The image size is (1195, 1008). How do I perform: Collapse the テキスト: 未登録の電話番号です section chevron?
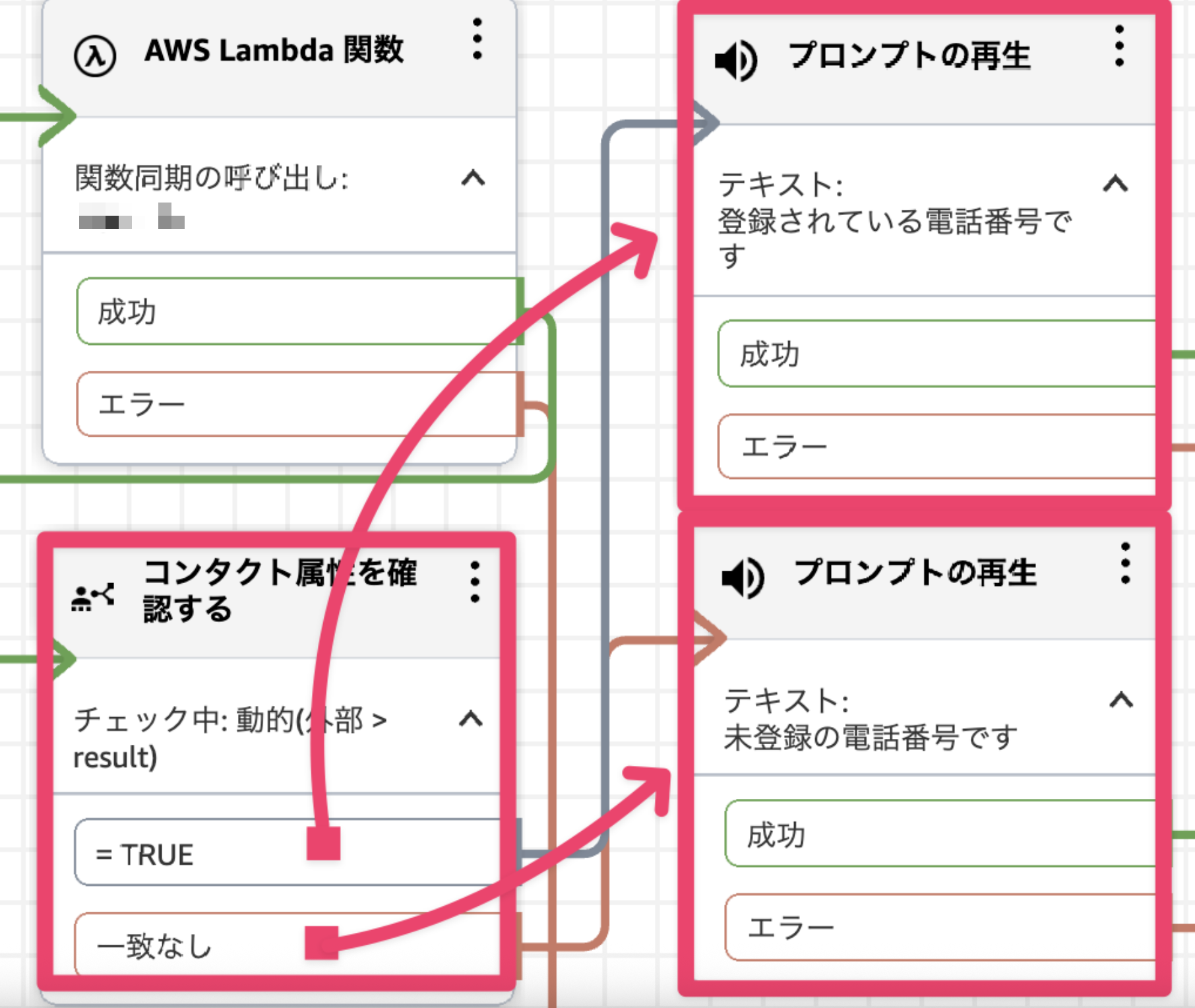[1121, 699]
